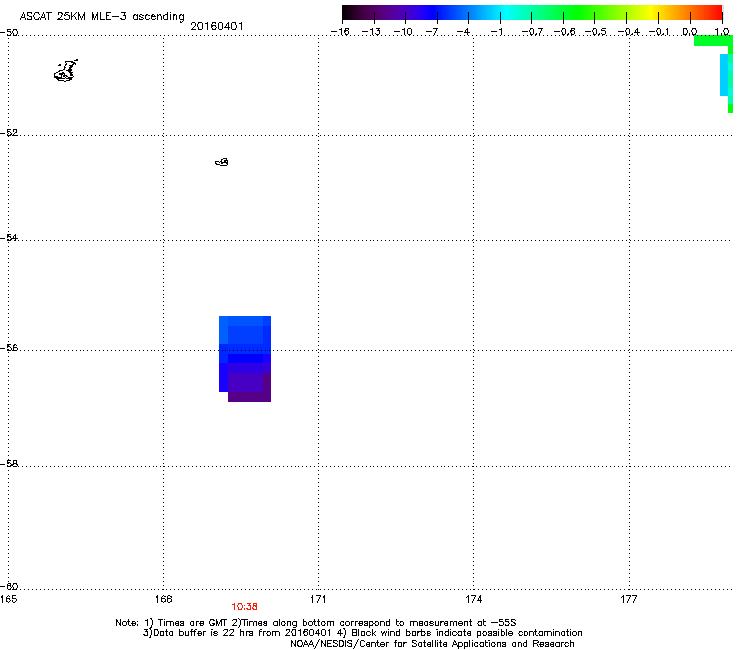Screen dimensions: 740x650
Task: Click the -52 latitude axis label
Action: [9, 133]
